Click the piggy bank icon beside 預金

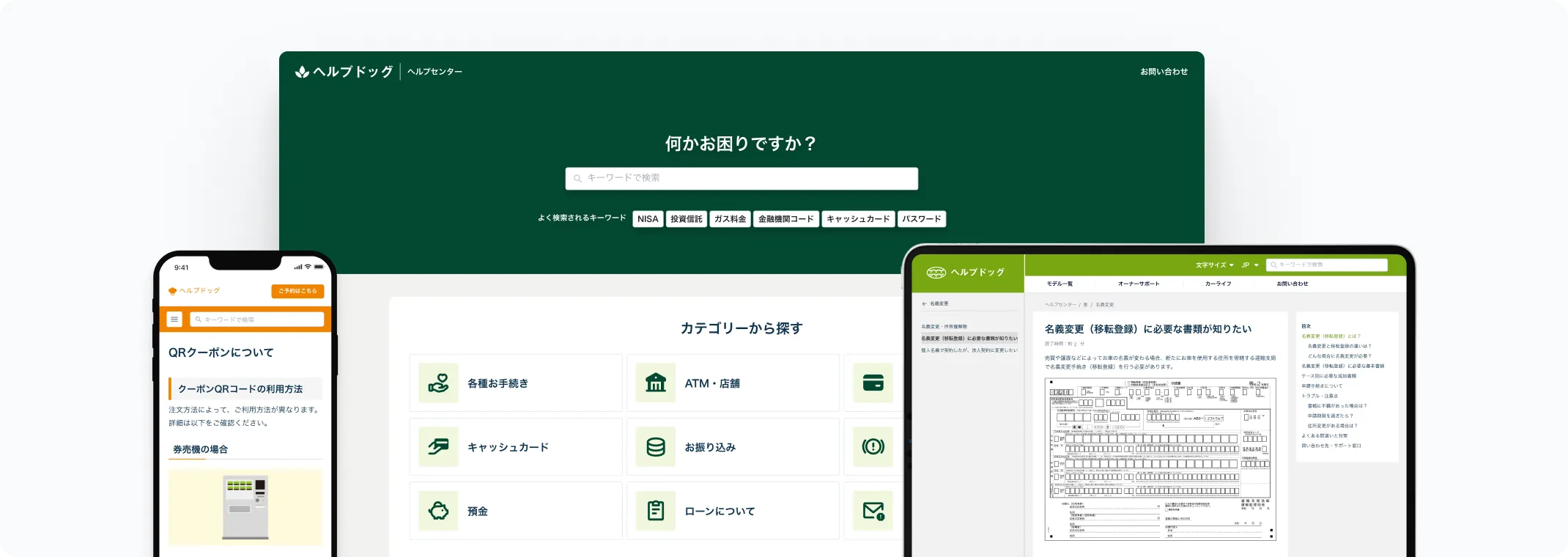[x=438, y=510]
